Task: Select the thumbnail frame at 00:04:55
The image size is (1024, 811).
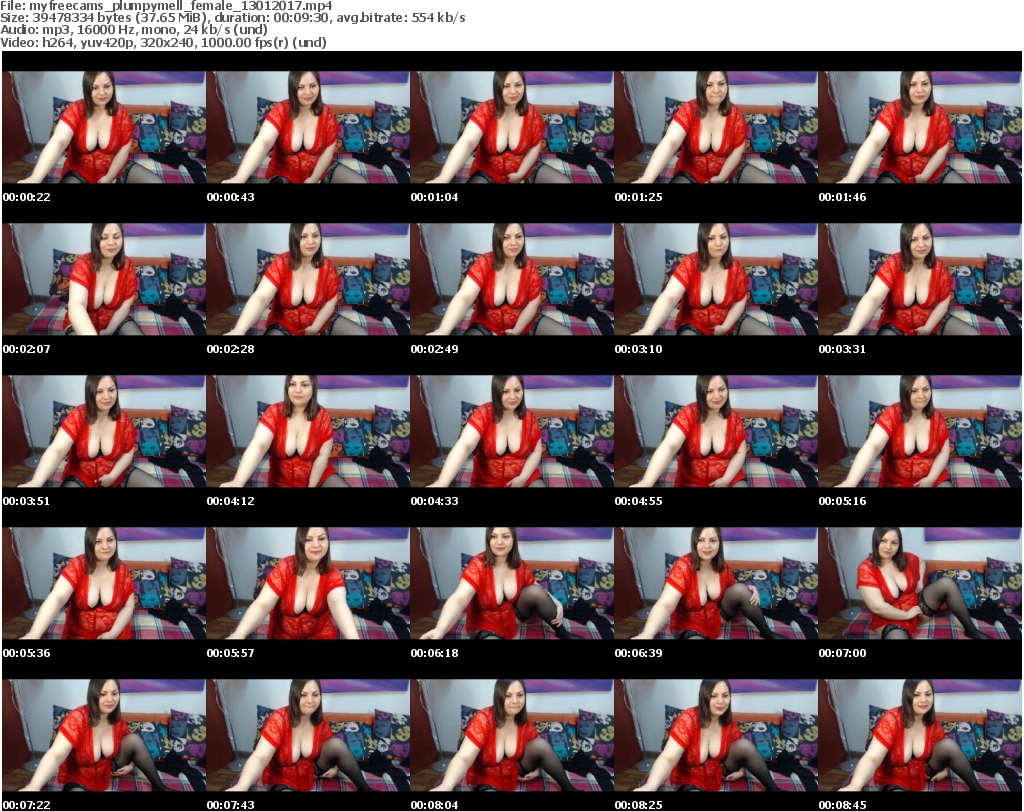Action: [x=716, y=432]
